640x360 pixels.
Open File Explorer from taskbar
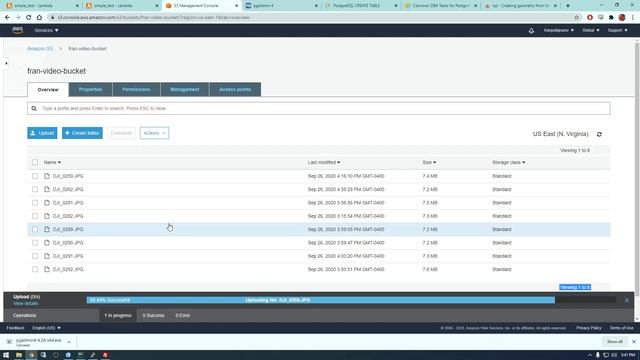(19, 355)
